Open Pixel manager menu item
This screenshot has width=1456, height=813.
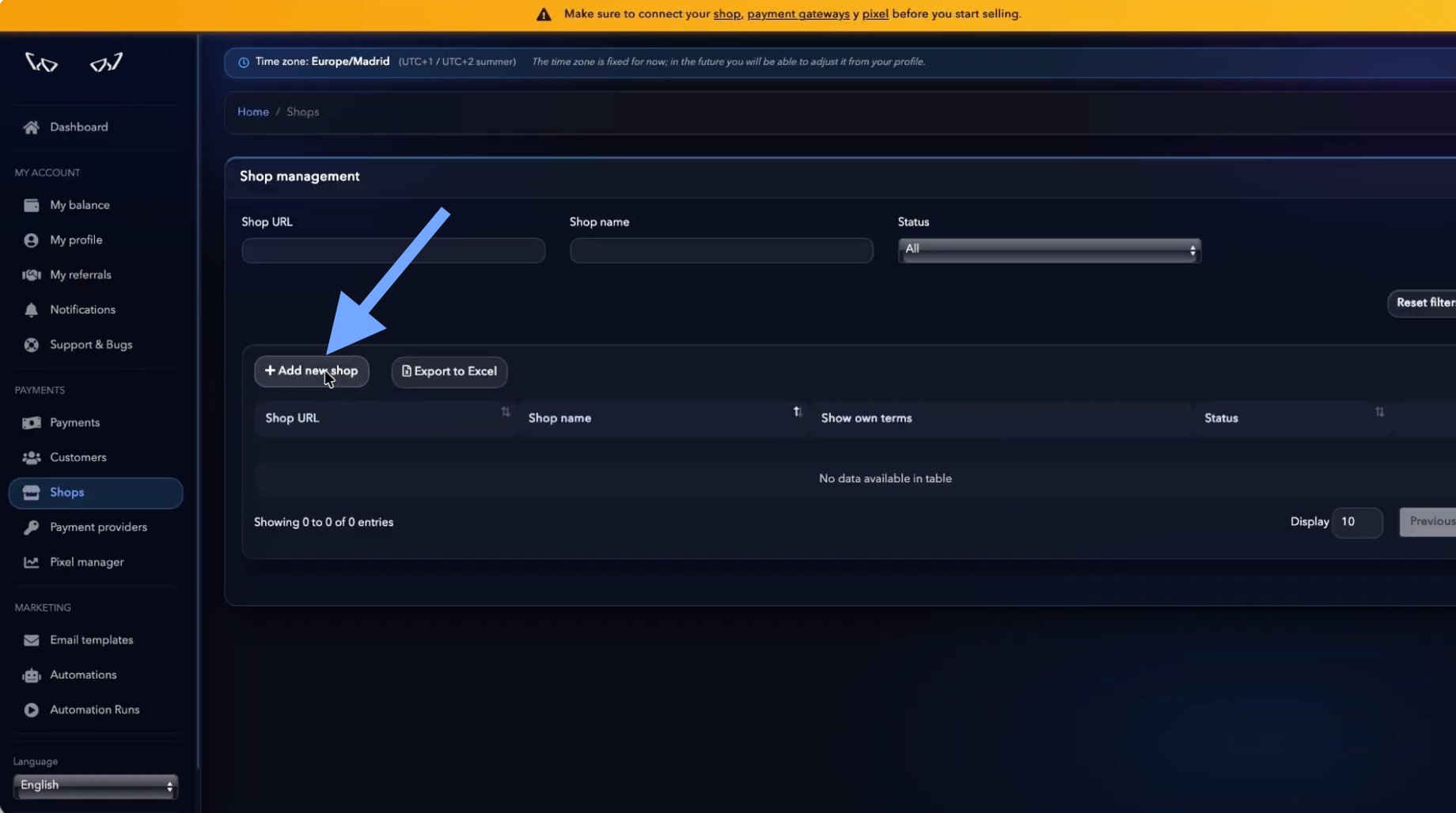point(87,562)
